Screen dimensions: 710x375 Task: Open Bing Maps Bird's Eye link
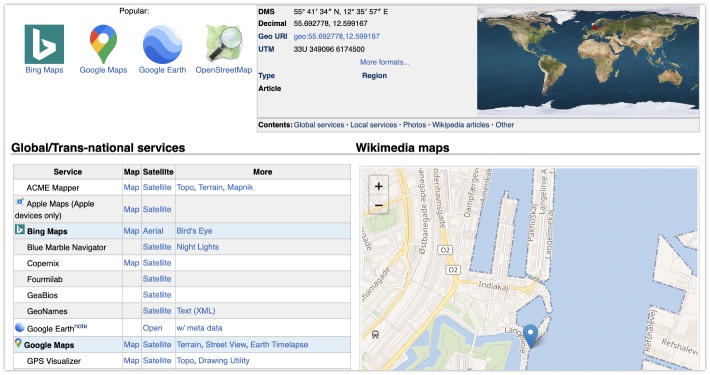[194, 231]
